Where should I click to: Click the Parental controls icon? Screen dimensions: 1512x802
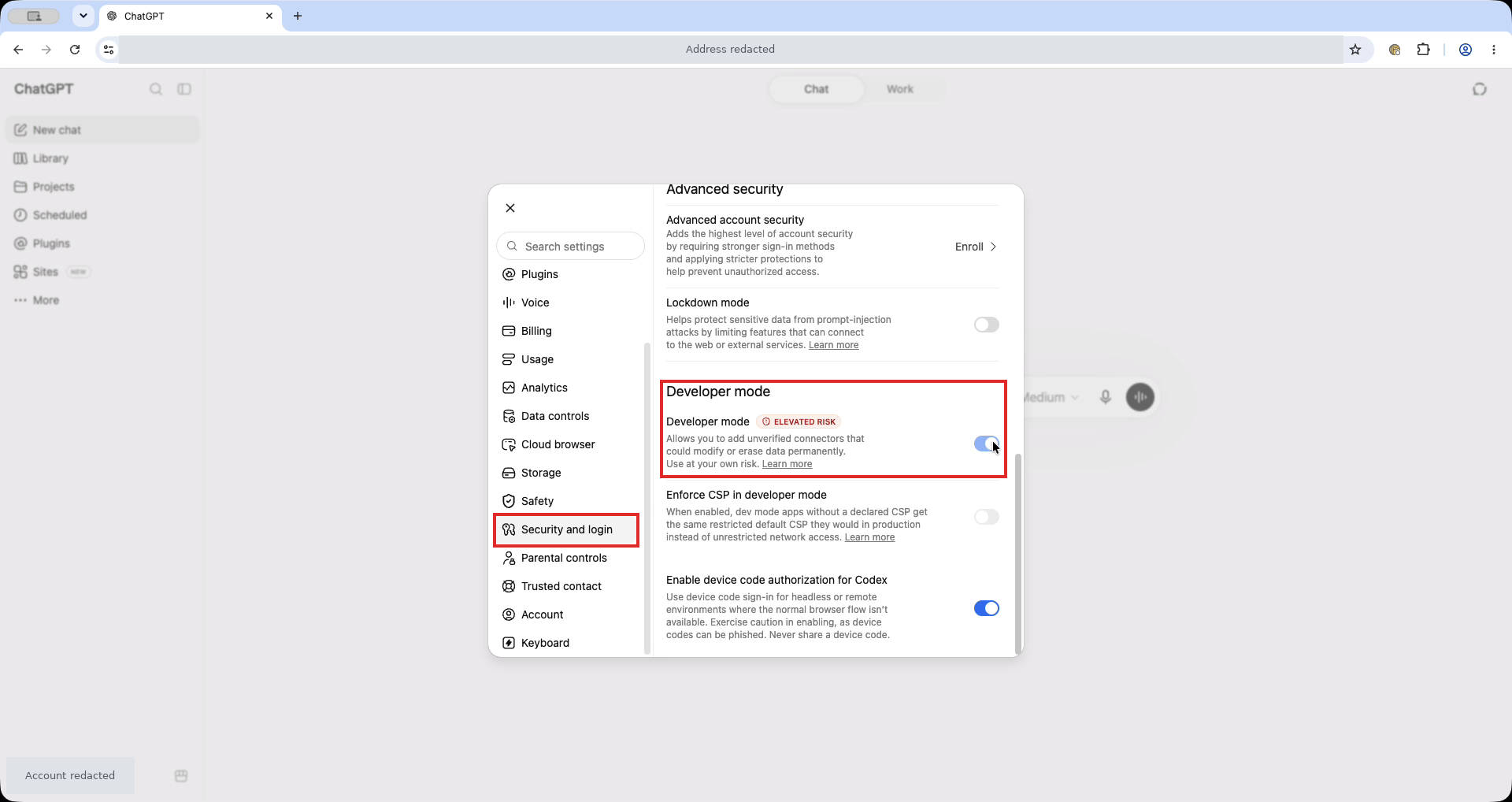pyautogui.click(x=509, y=558)
